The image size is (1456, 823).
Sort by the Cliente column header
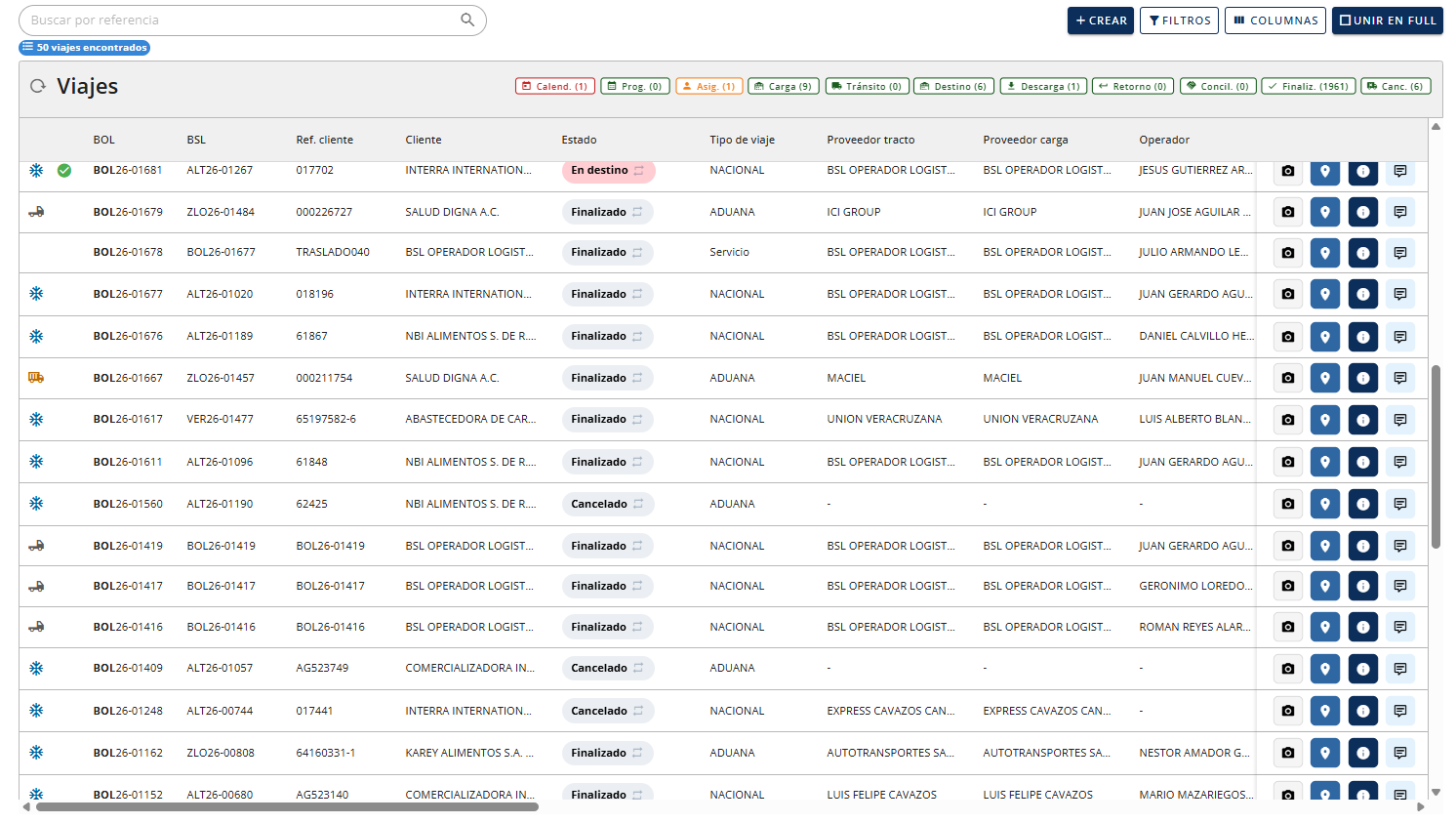424,140
